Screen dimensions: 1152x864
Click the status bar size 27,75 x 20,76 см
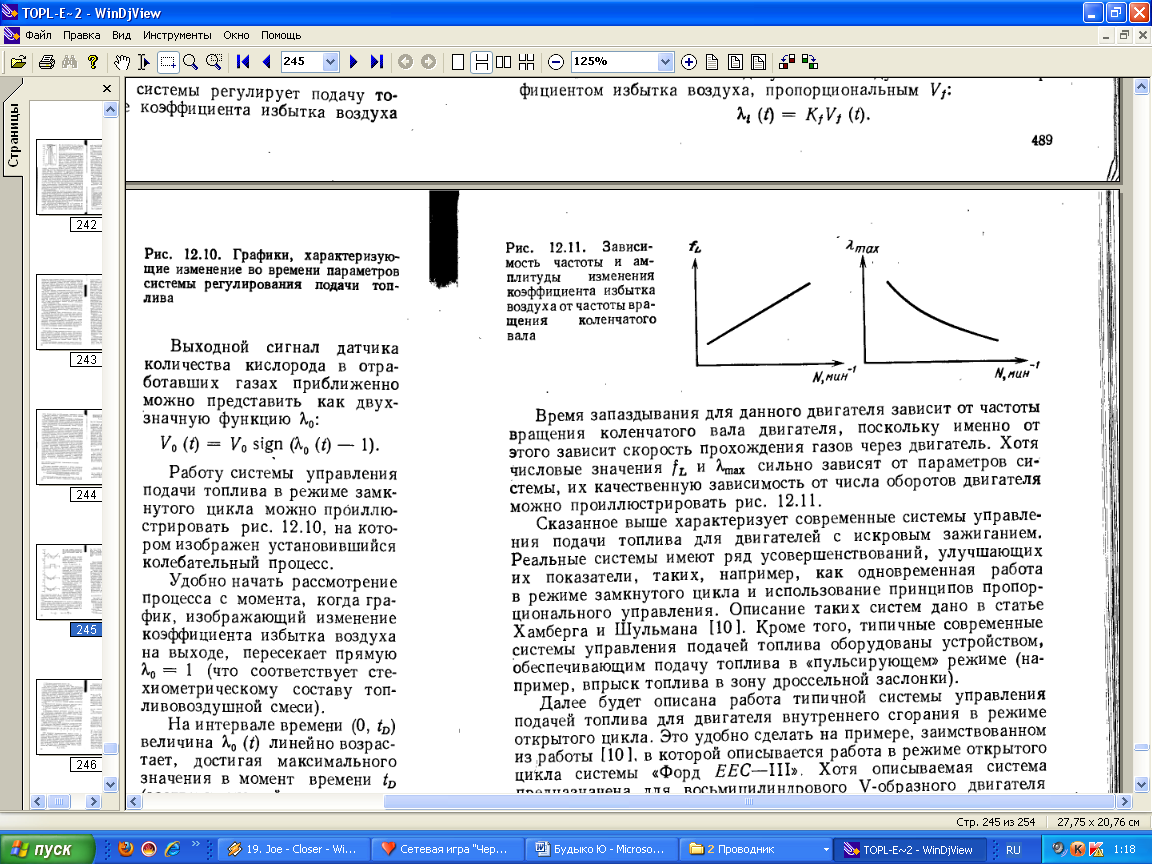tap(1098, 822)
